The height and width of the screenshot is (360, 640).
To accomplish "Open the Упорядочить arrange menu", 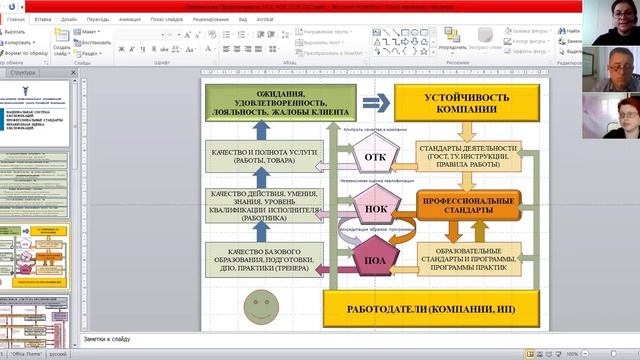I will coord(452,39).
